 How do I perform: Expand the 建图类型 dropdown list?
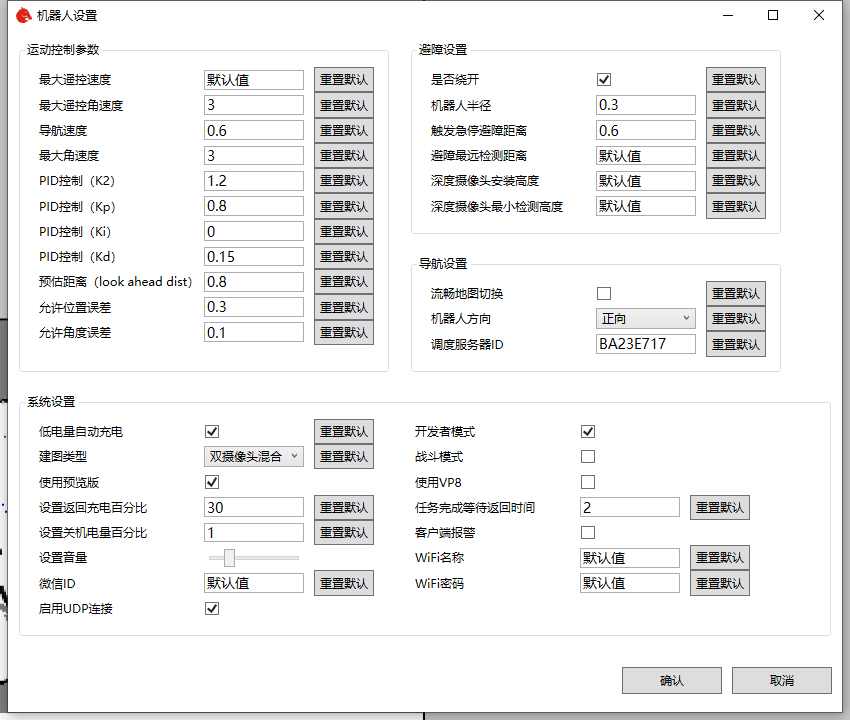pyautogui.click(x=253, y=457)
